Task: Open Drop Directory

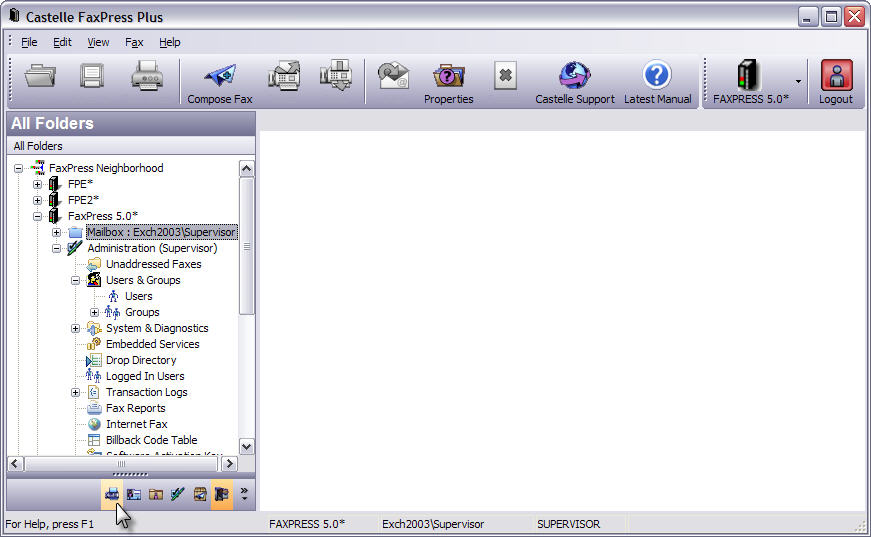Action: (141, 360)
